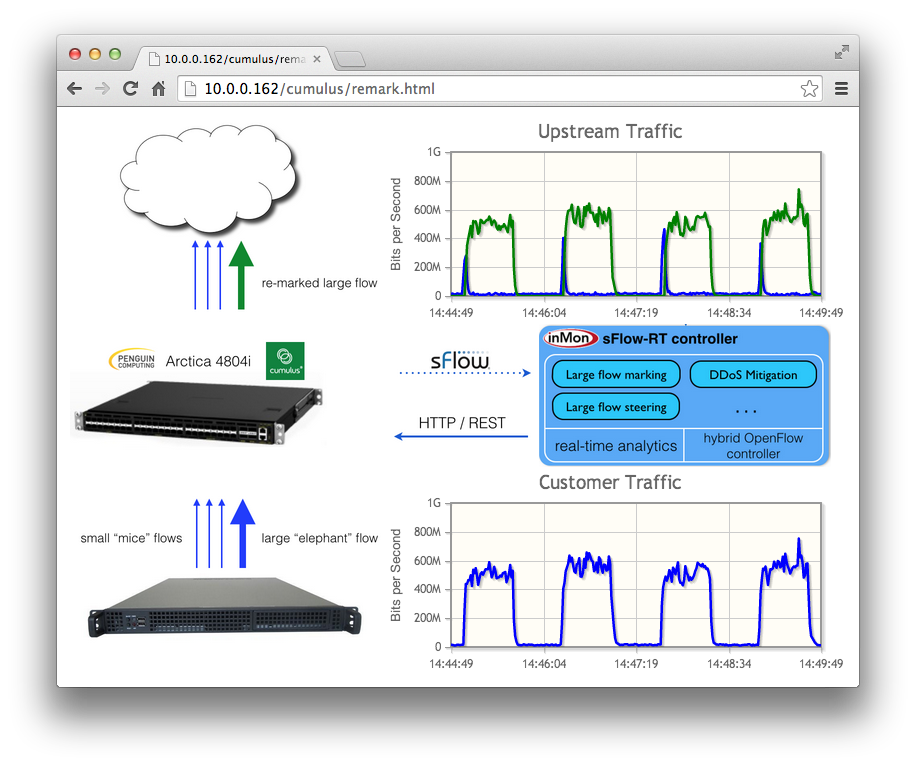The height and width of the screenshot is (766, 916).
Task: Click the page document icon in the address bar
Action: (190, 88)
